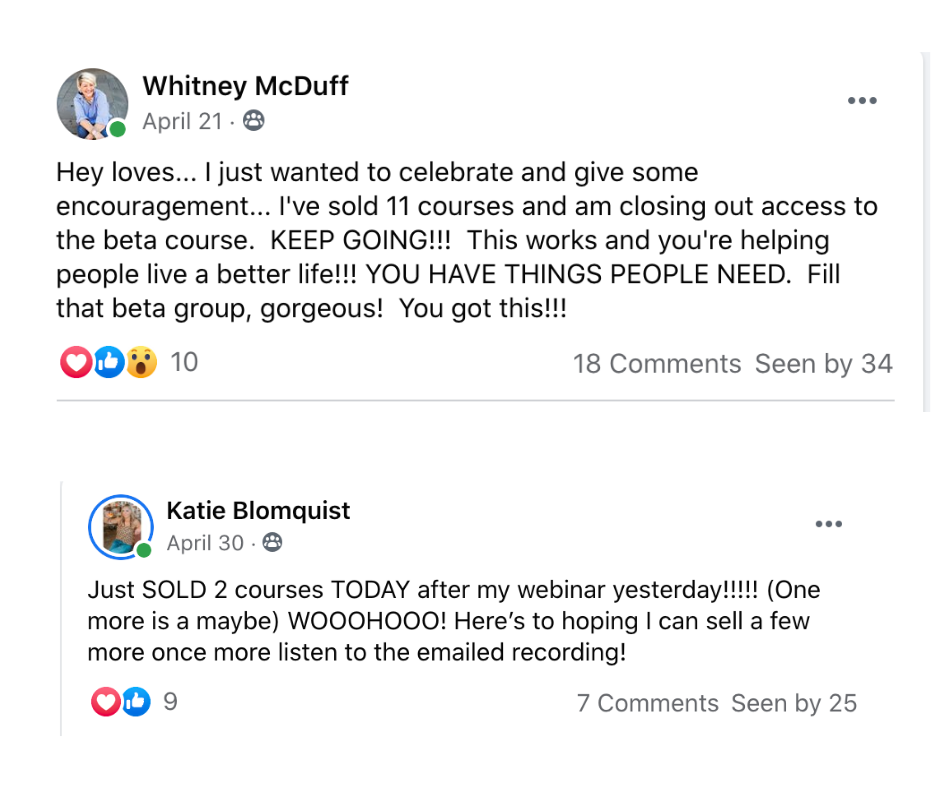Click group privacy icon beside April 30
The height and width of the screenshot is (788, 940).
tap(272, 543)
